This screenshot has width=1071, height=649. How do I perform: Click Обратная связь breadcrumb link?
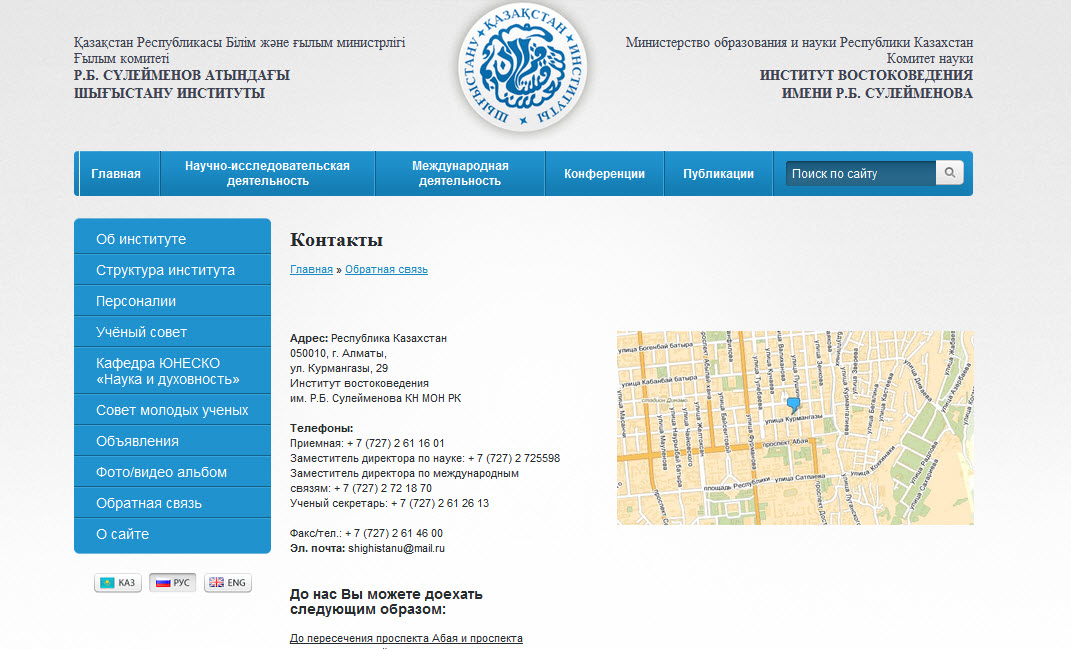tap(386, 270)
